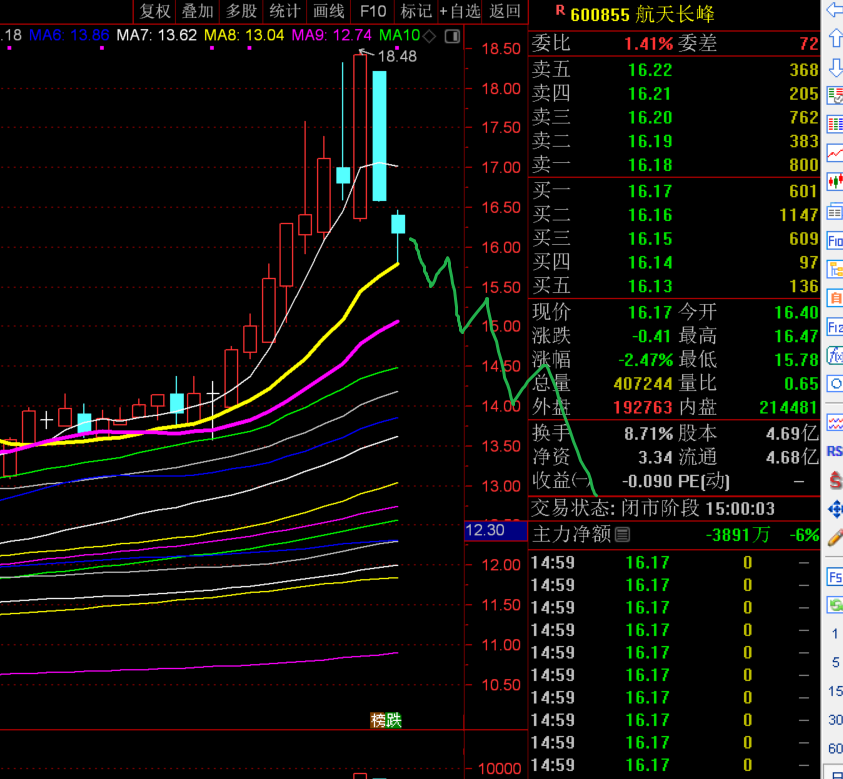Click the MA9: 12.74 indicator label
The height and width of the screenshot is (779, 843).
click(x=331, y=35)
